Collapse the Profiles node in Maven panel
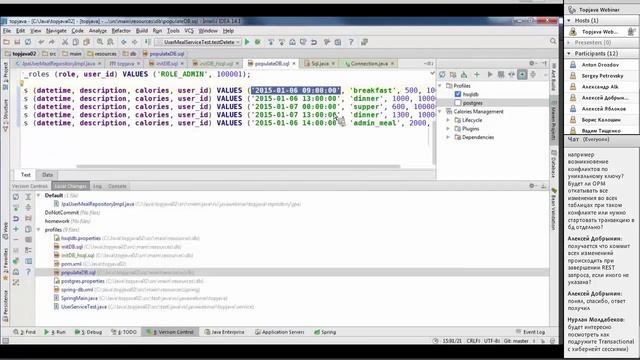Image resolution: width=640 pixels, height=360 pixels. tap(440, 86)
